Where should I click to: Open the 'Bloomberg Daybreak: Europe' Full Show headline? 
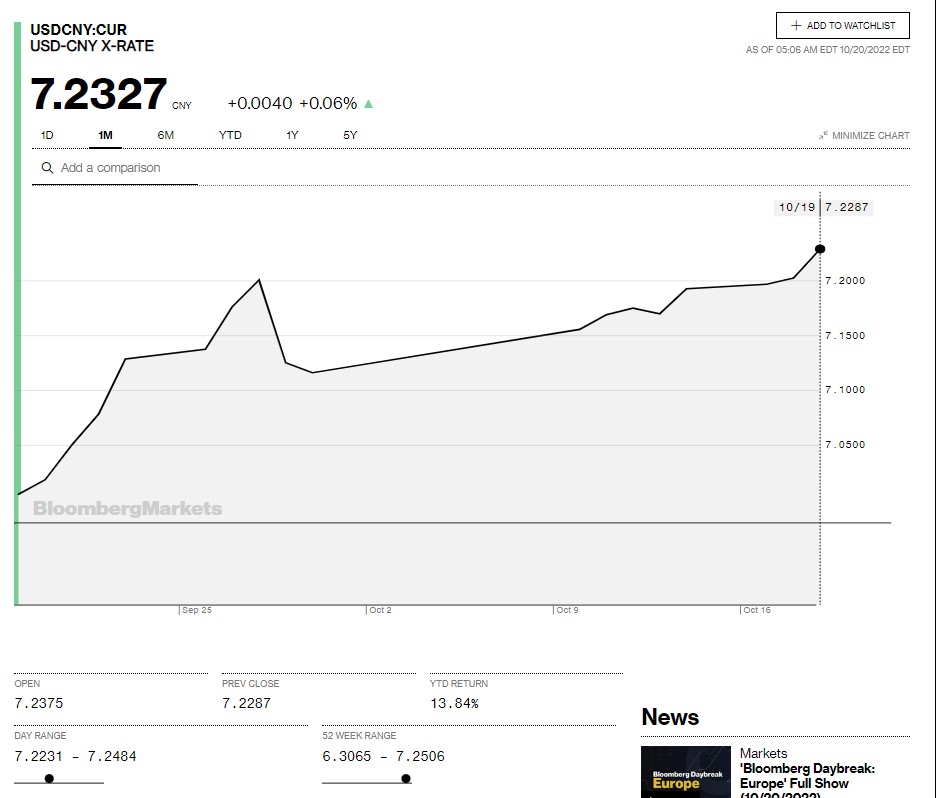point(807,776)
